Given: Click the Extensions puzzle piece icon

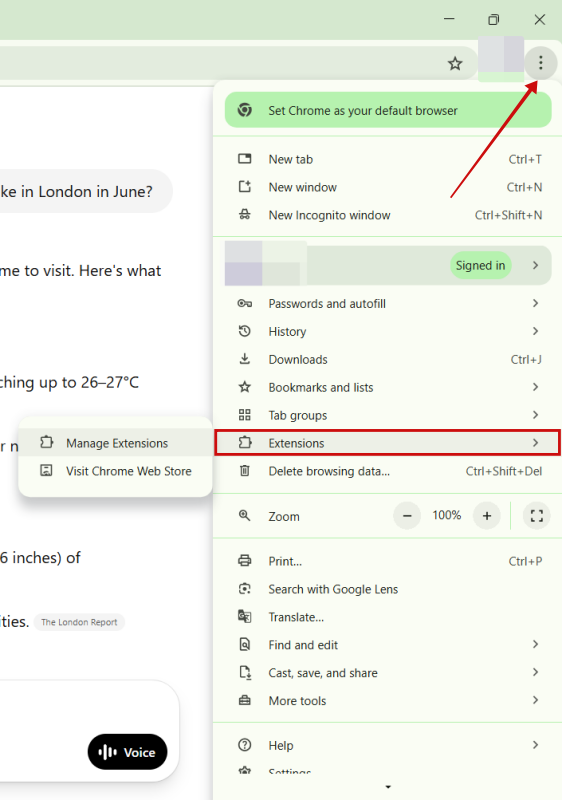Looking at the screenshot, I should click(x=245, y=442).
